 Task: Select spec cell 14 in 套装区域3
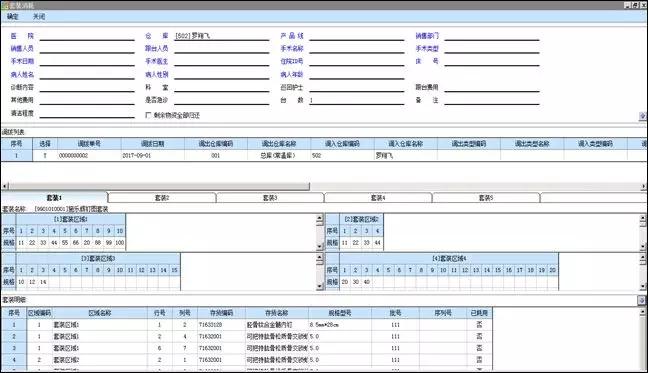click(43, 282)
